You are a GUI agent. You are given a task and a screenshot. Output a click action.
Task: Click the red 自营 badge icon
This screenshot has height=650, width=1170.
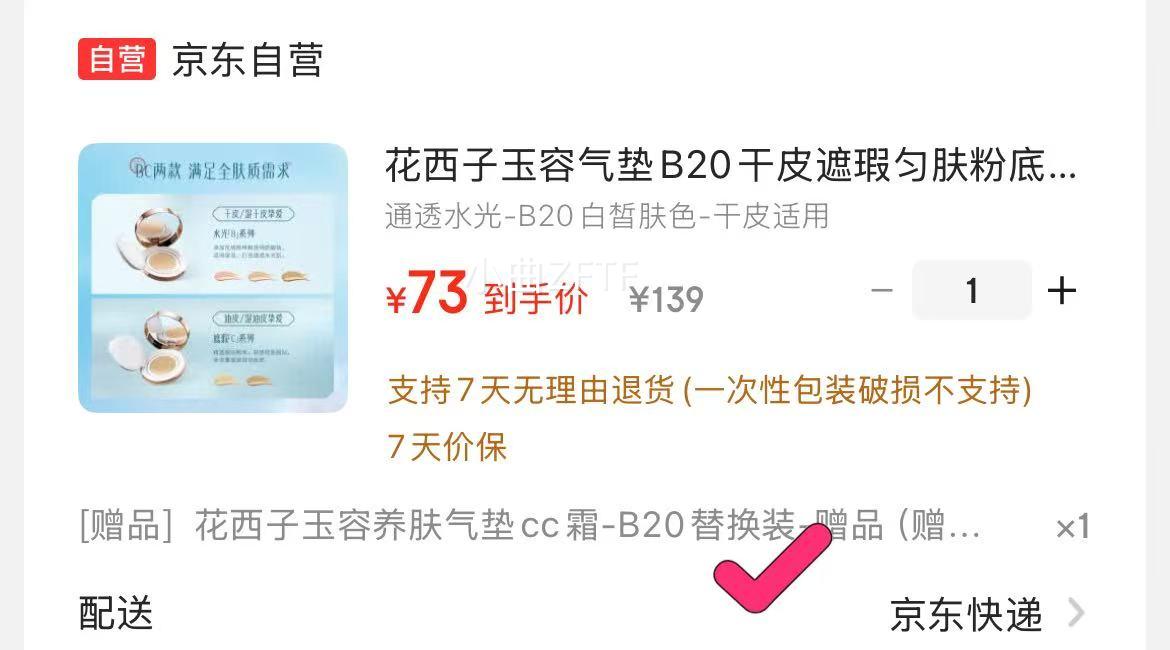point(117,59)
